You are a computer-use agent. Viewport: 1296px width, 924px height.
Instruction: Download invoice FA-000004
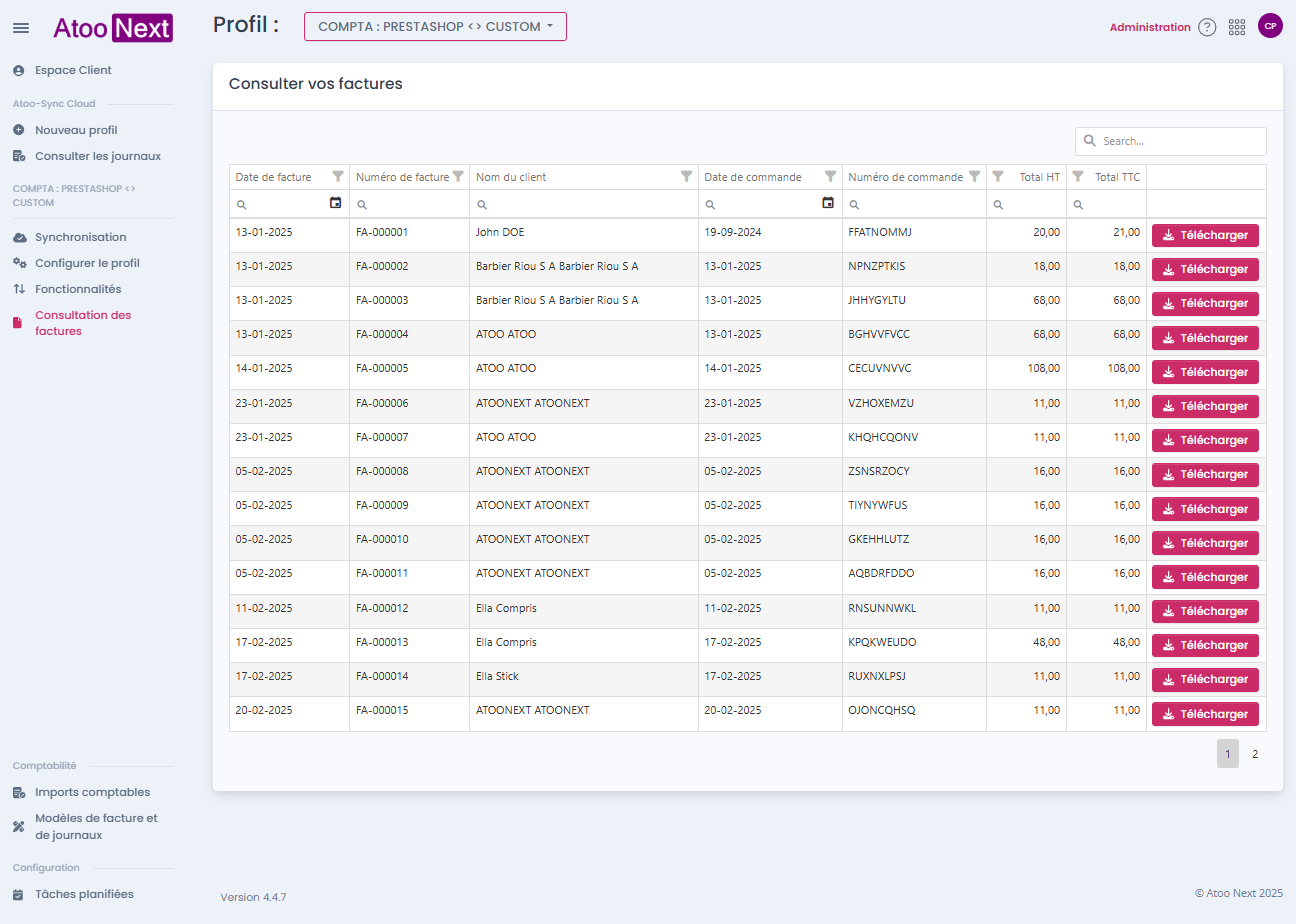pos(1205,338)
